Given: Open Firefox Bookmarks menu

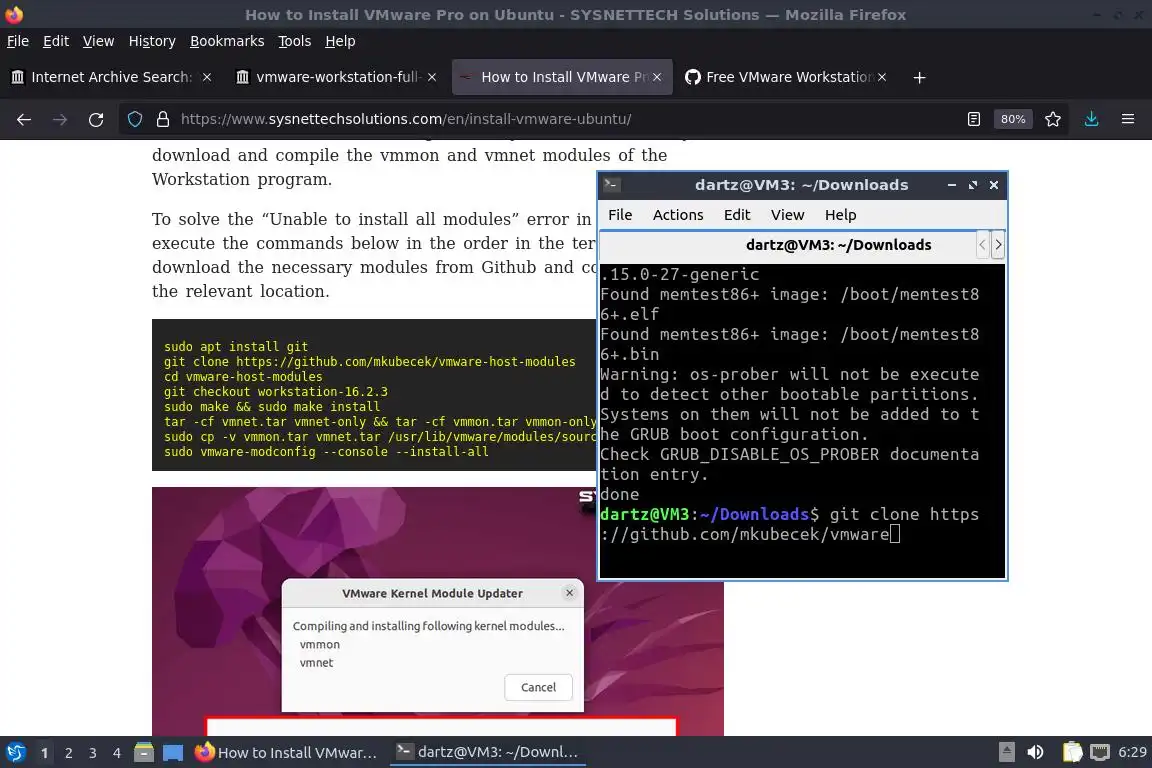Looking at the screenshot, I should coord(227,41).
